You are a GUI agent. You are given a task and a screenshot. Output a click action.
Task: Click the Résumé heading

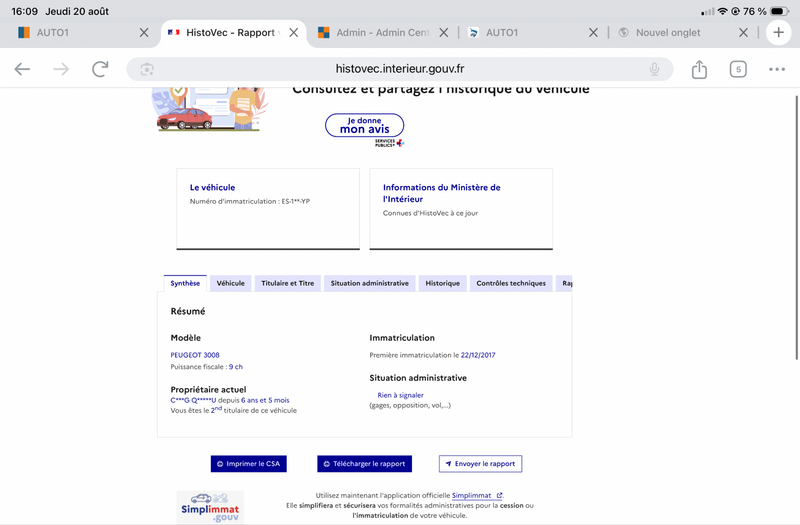(188, 311)
